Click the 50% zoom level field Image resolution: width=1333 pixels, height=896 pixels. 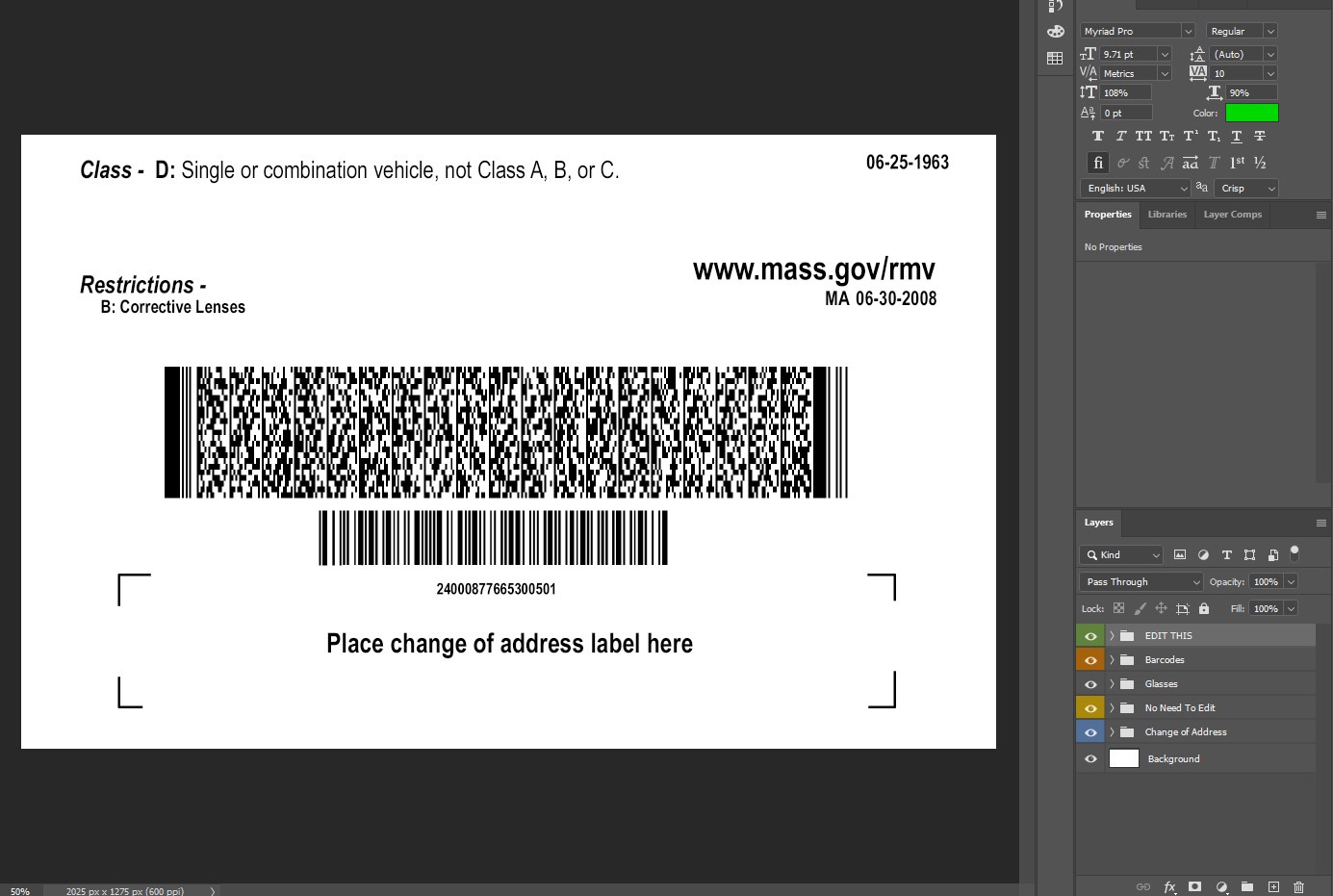21,890
